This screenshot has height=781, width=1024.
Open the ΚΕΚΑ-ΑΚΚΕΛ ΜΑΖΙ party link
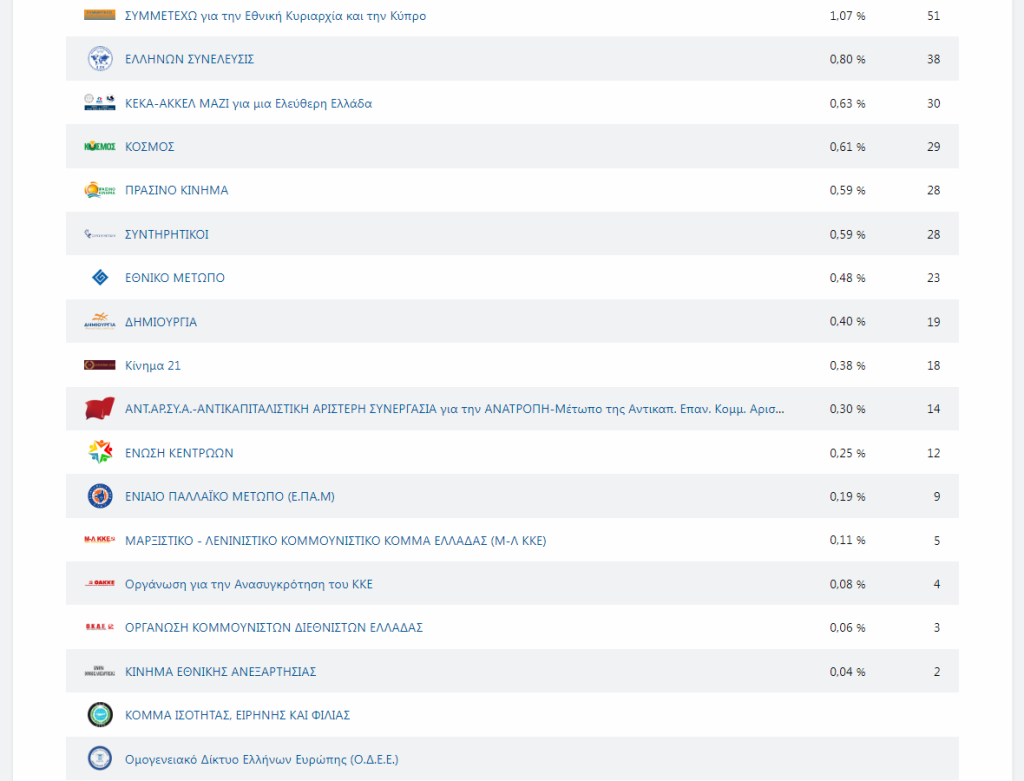click(248, 103)
